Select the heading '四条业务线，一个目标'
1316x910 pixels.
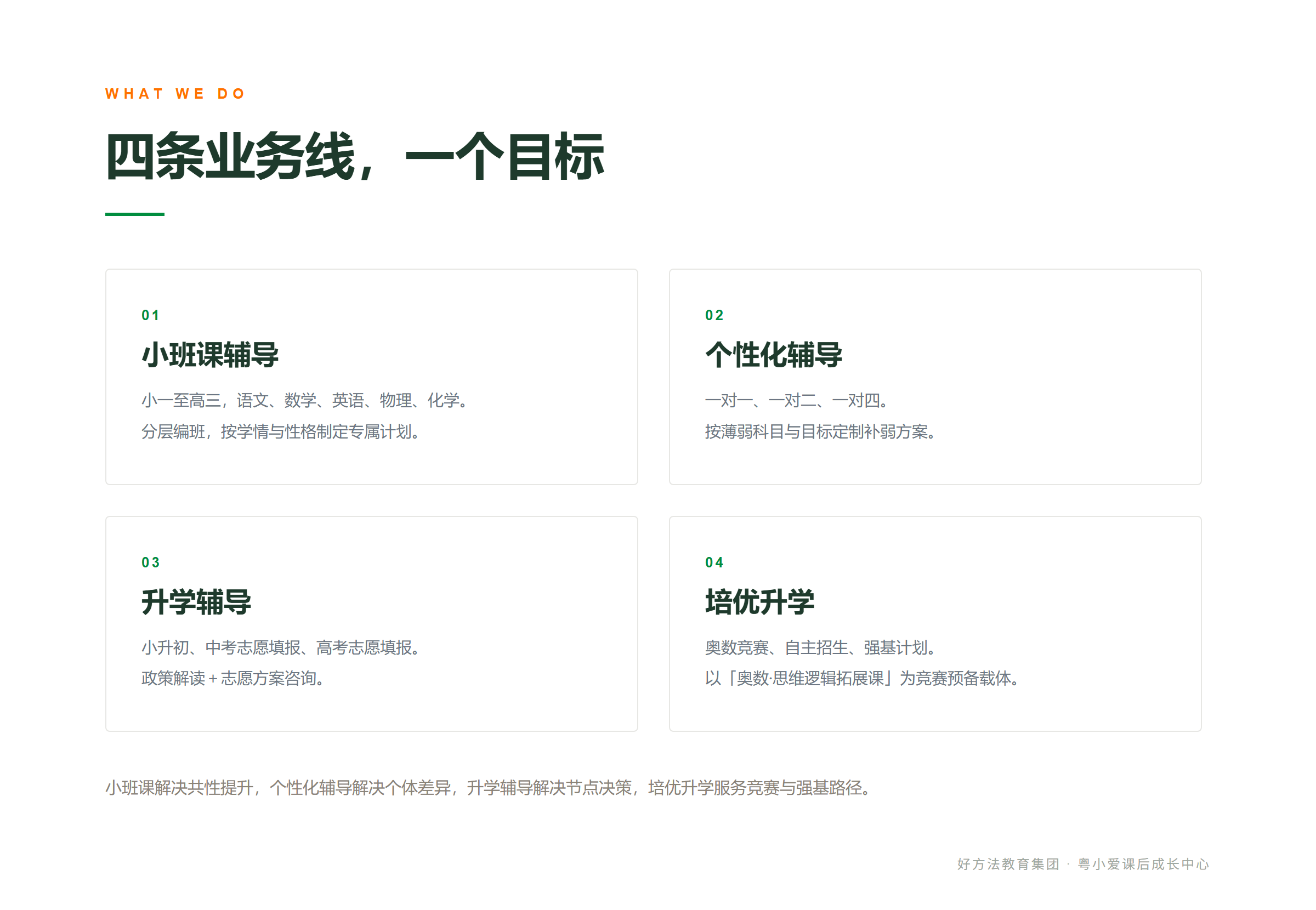pos(355,156)
